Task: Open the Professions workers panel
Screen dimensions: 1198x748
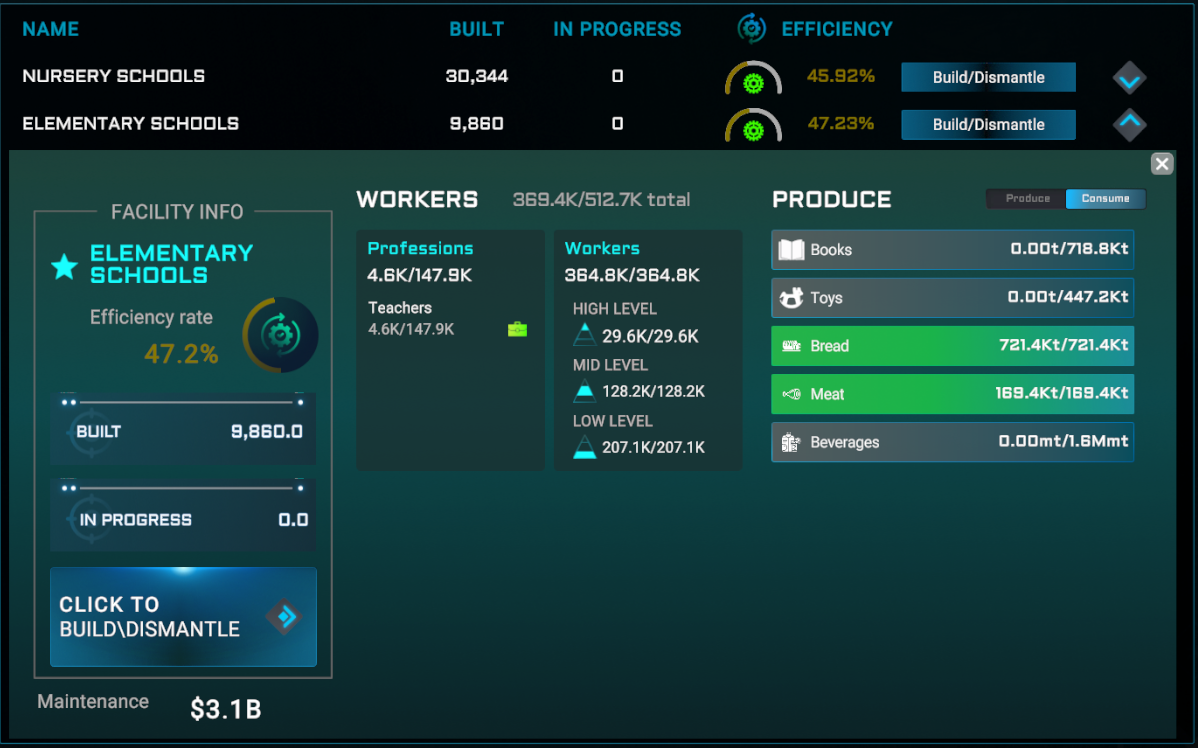Action: [x=450, y=350]
